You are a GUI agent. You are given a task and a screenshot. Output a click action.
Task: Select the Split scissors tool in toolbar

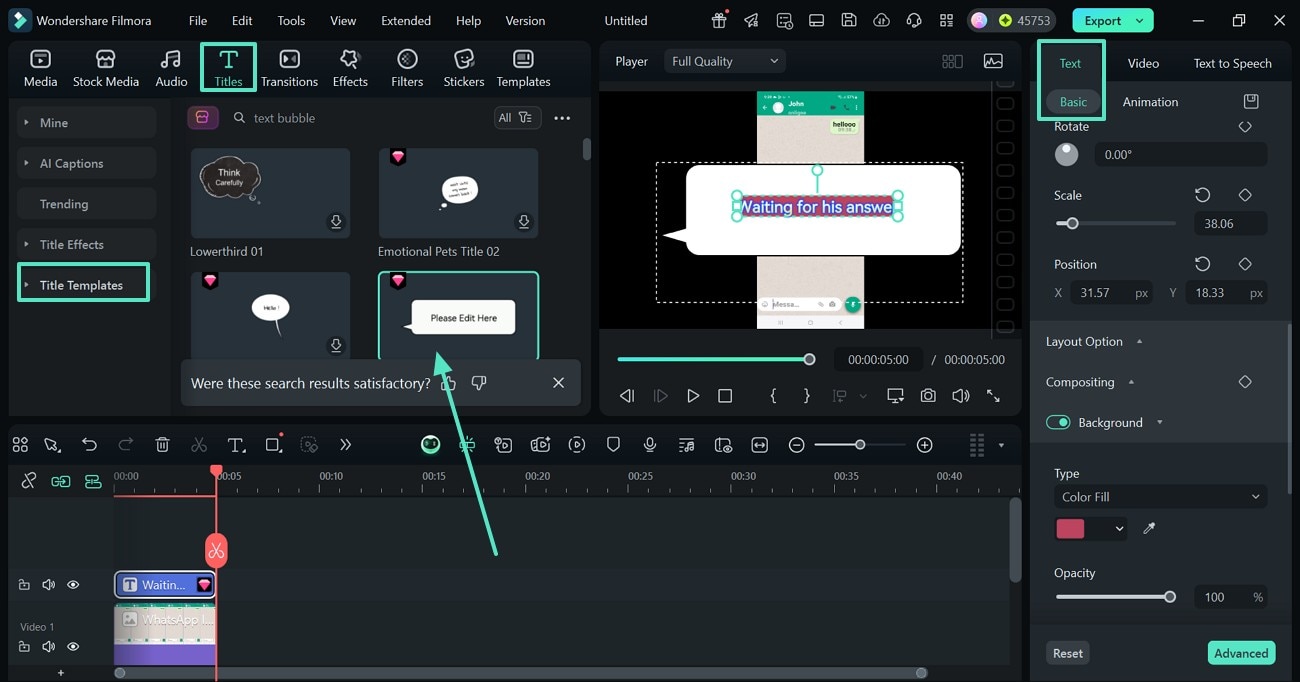(x=199, y=445)
